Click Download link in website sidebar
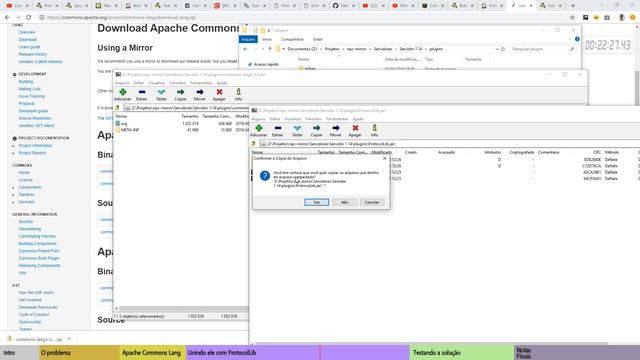 [x=27, y=40]
